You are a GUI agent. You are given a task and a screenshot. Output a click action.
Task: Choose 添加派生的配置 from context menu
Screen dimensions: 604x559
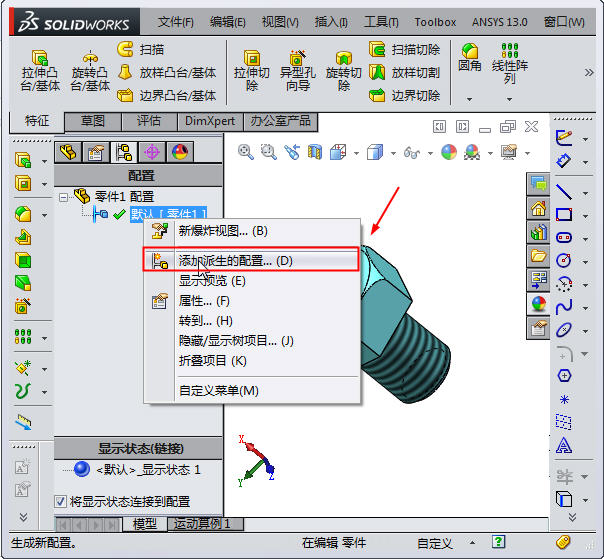pos(235,260)
